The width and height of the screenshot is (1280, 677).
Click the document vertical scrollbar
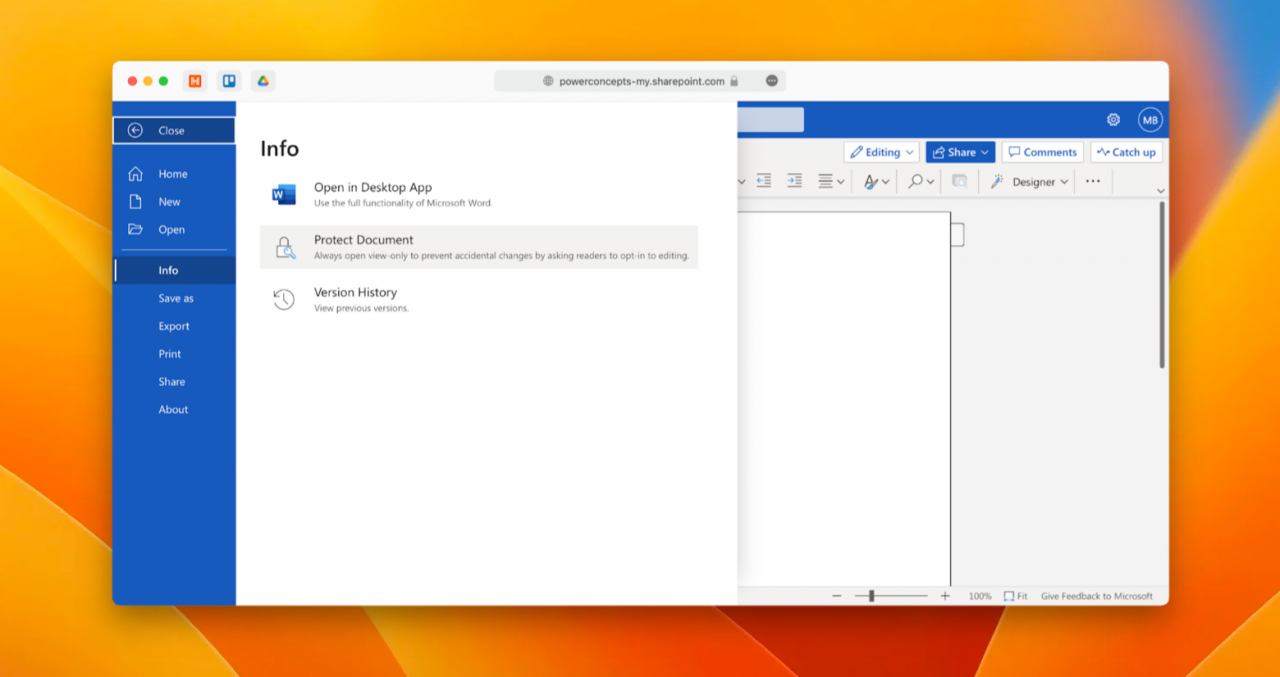pyautogui.click(x=1162, y=285)
